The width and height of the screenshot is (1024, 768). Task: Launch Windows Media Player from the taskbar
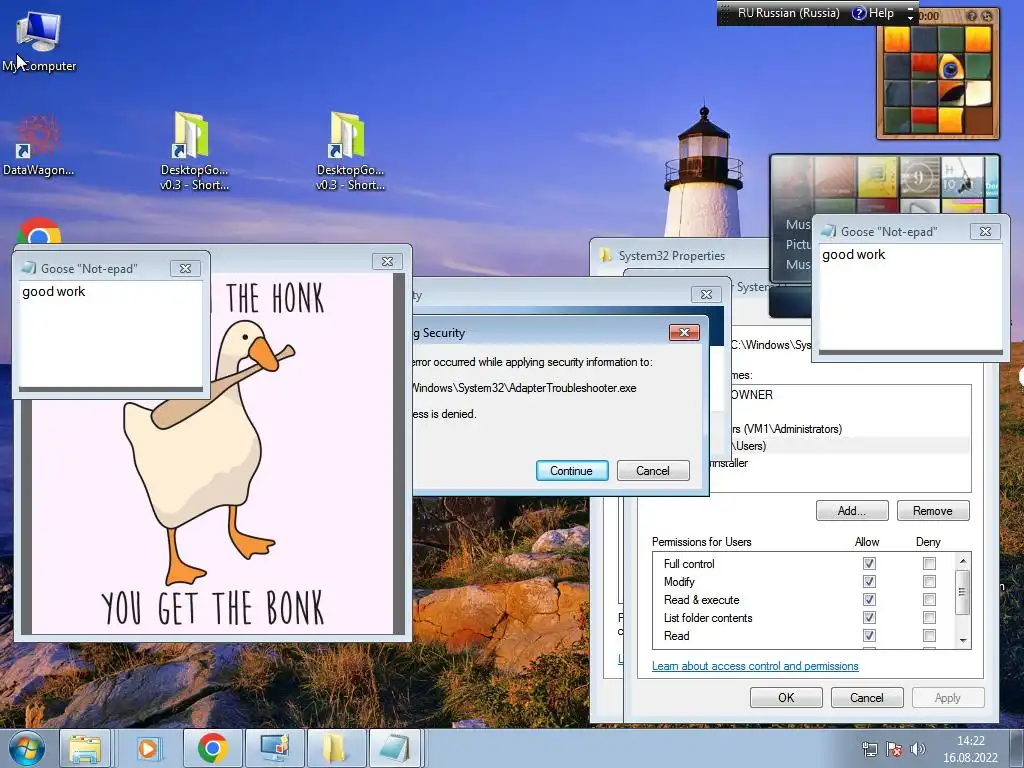pyautogui.click(x=148, y=748)
